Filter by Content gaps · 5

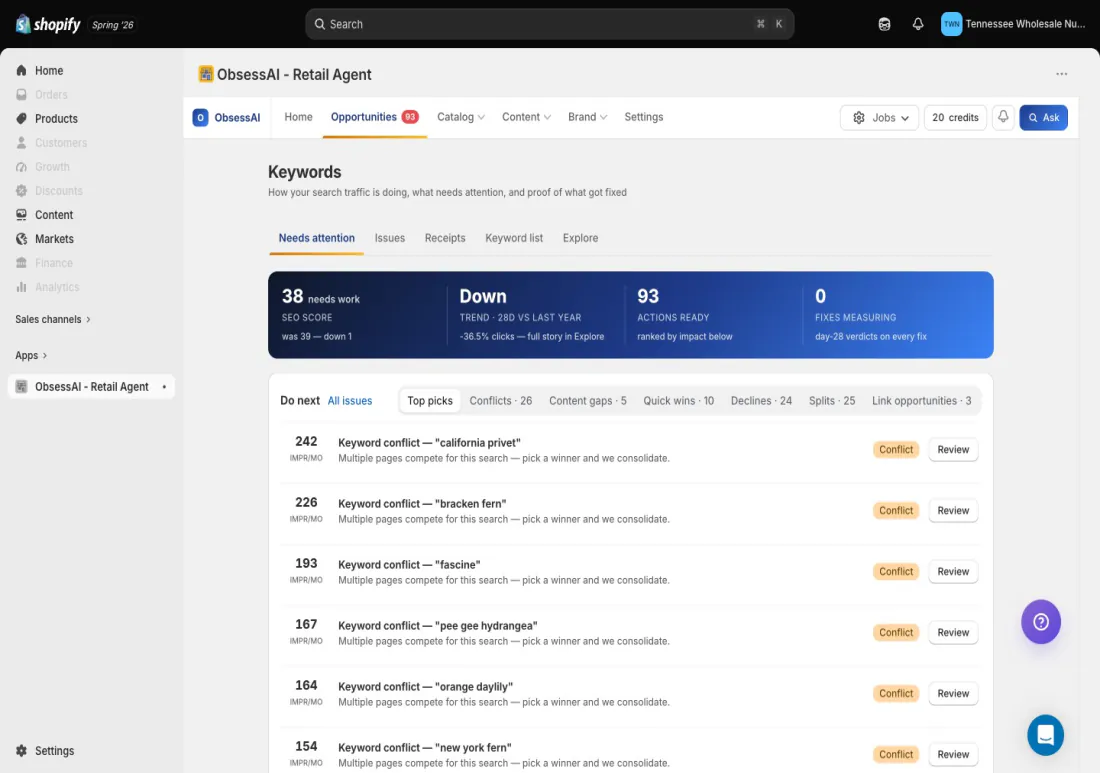tap(588, 401)
